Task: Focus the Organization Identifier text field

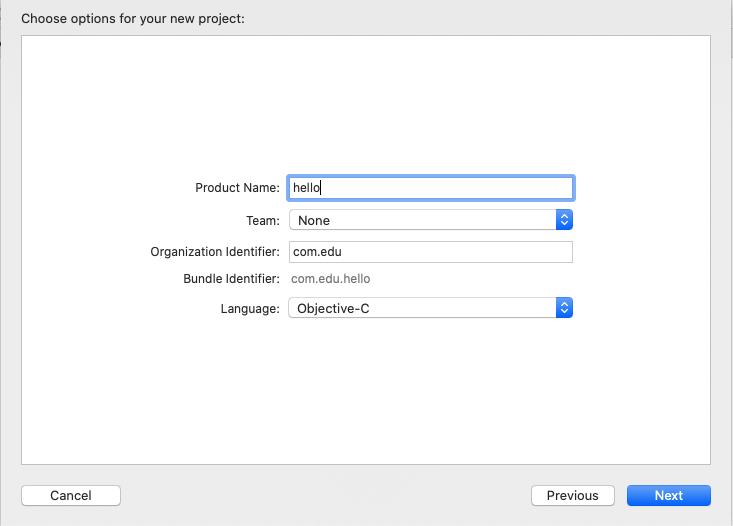Action: pyautogui.click(x=430, y=252)
